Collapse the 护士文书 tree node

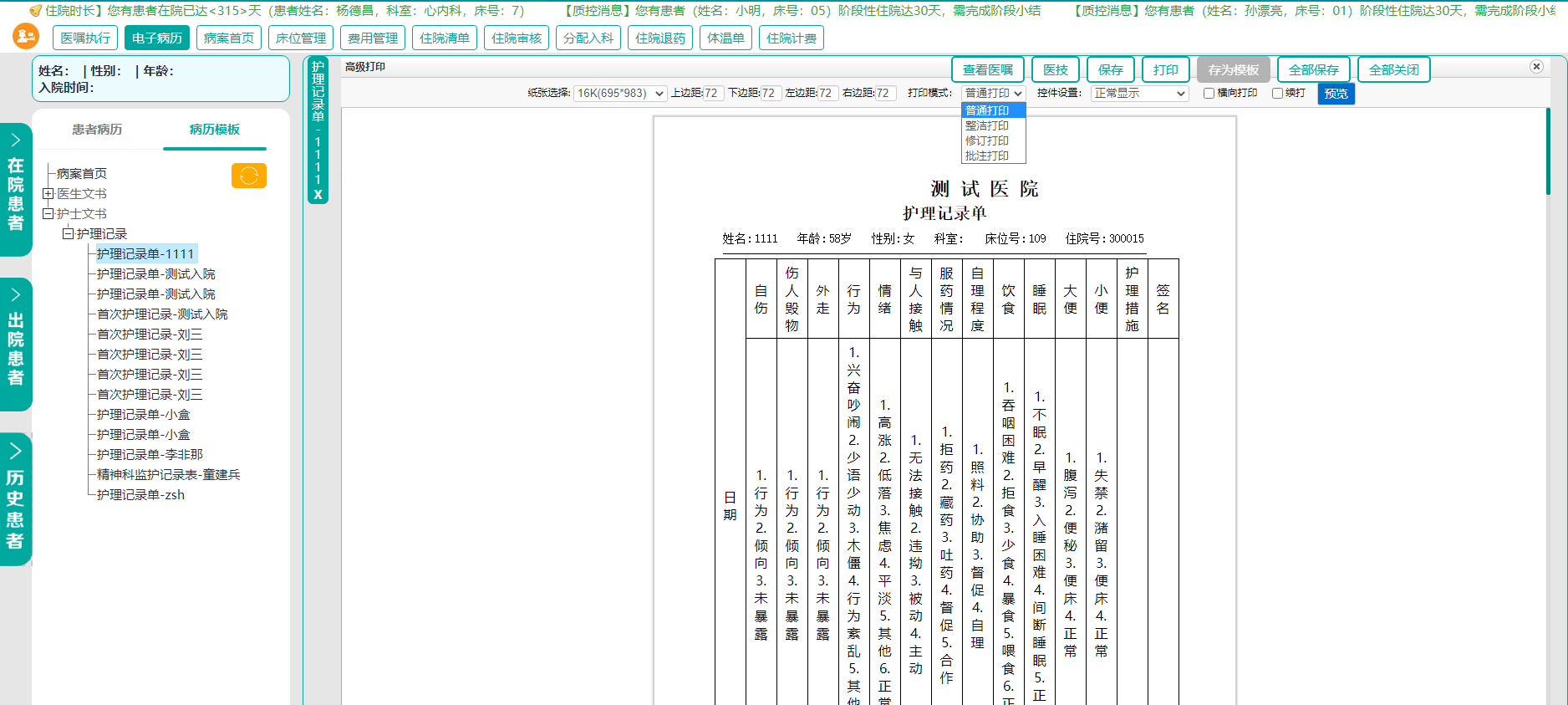click(48, 214)
